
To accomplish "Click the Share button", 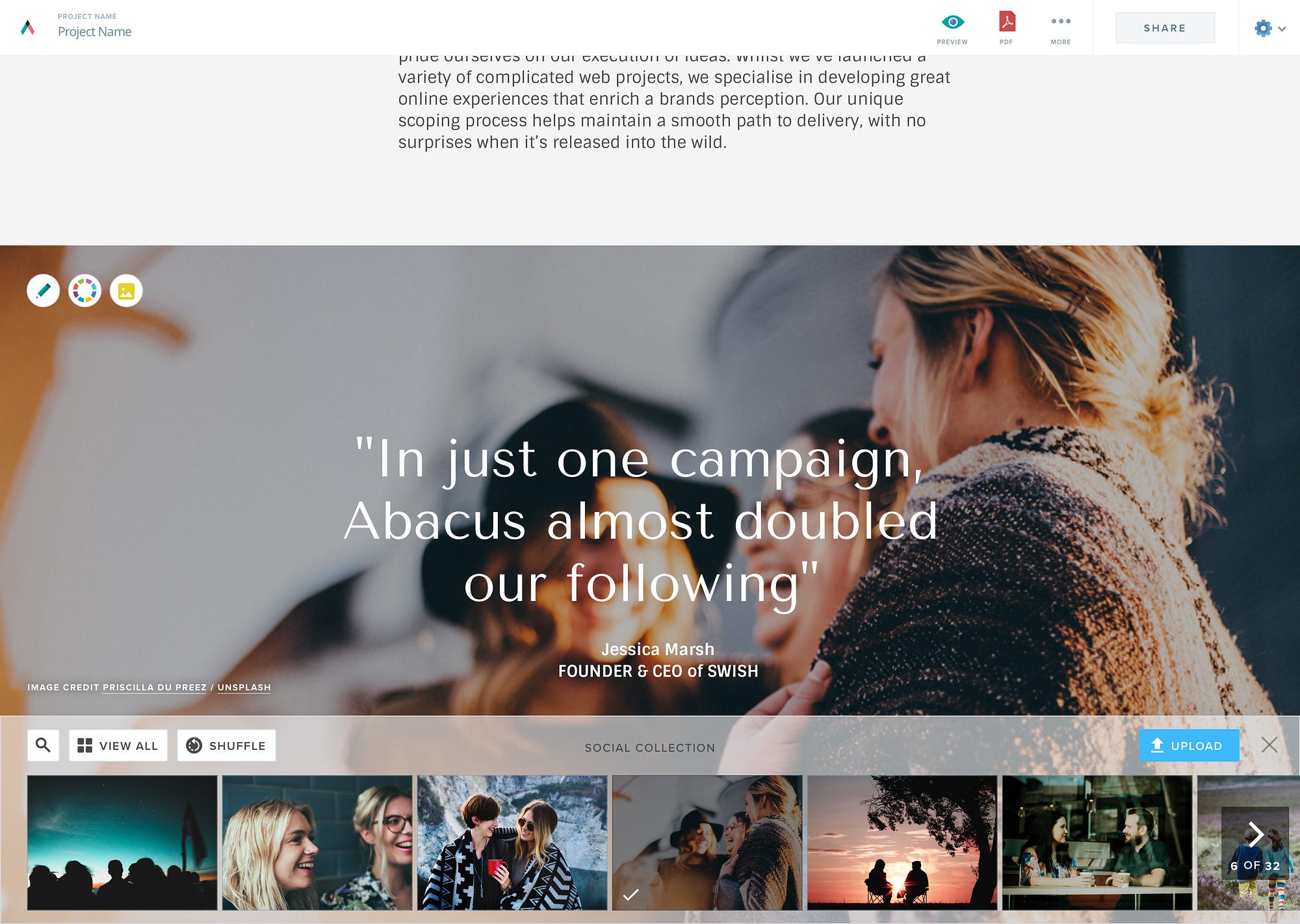I will click(1165, 28).
